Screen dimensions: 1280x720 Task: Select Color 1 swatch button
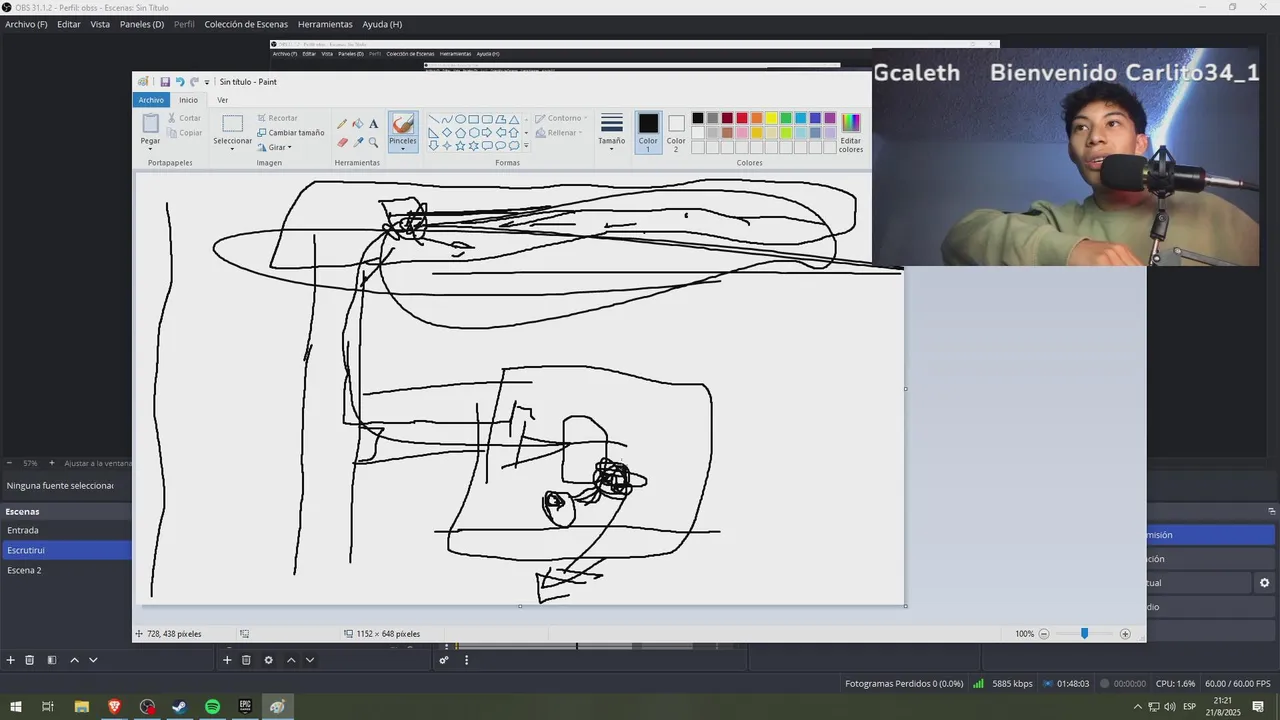click(648, 132)
